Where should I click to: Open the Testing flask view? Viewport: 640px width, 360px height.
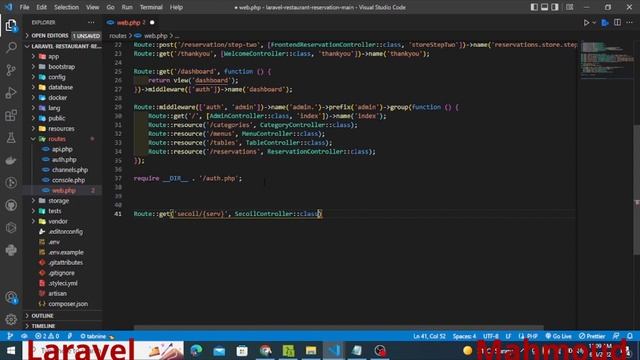click(x=11, y=138)
